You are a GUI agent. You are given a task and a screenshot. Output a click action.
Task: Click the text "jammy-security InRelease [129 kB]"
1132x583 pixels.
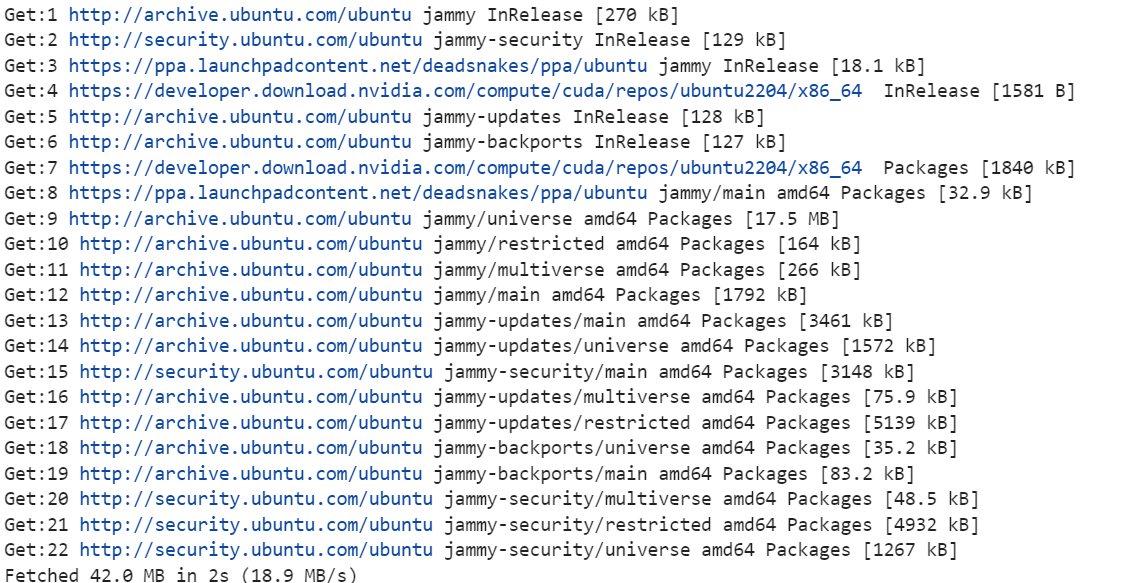coord(609,40)
